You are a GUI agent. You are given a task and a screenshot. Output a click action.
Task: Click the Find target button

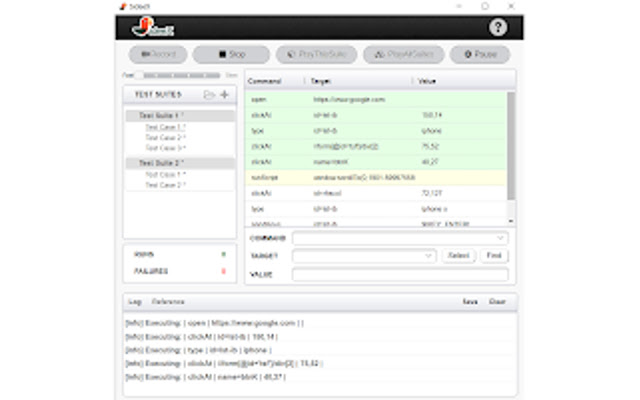click(494, 256)
